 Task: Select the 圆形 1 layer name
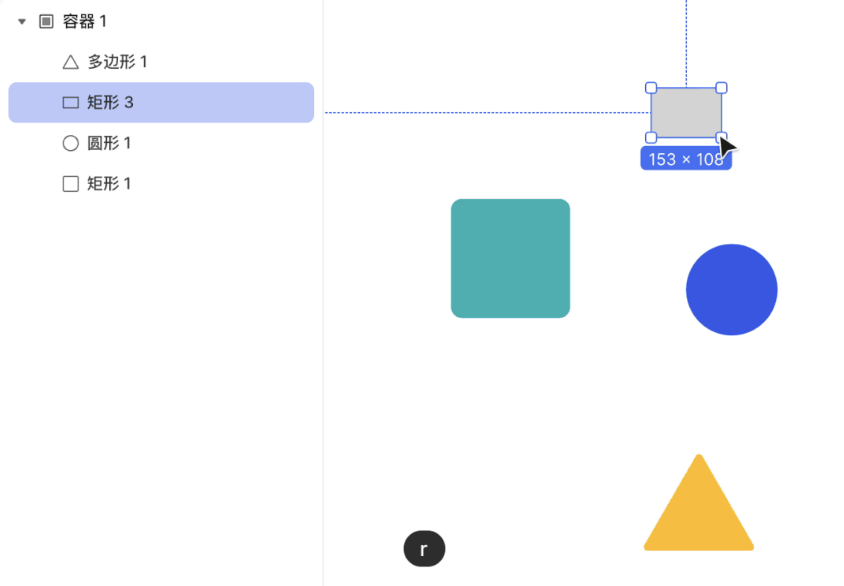click(109, 143)
